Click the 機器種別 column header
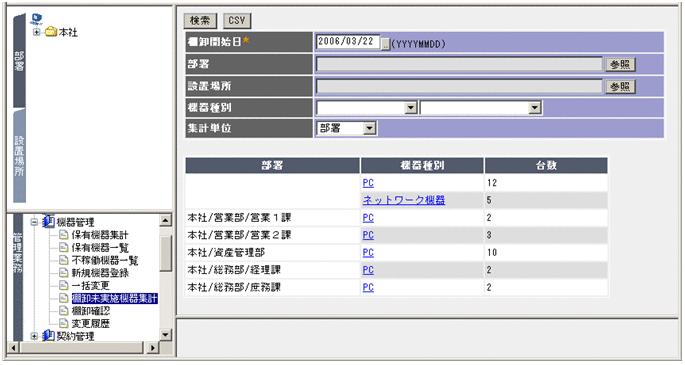The height and width of the screenshot is (365, 685). [422, 165]
